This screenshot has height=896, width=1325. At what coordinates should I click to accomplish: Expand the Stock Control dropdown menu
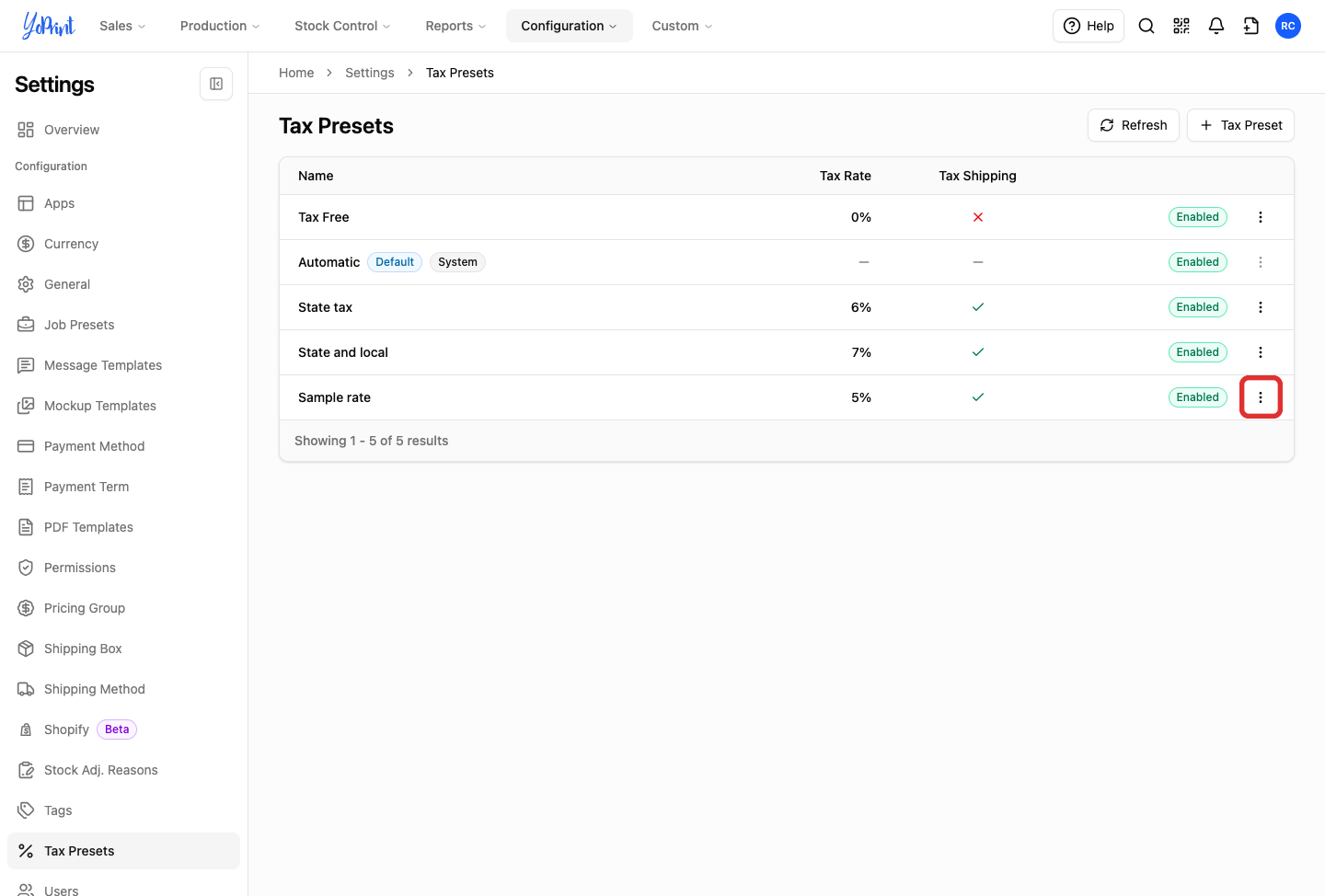click(342, 26)
